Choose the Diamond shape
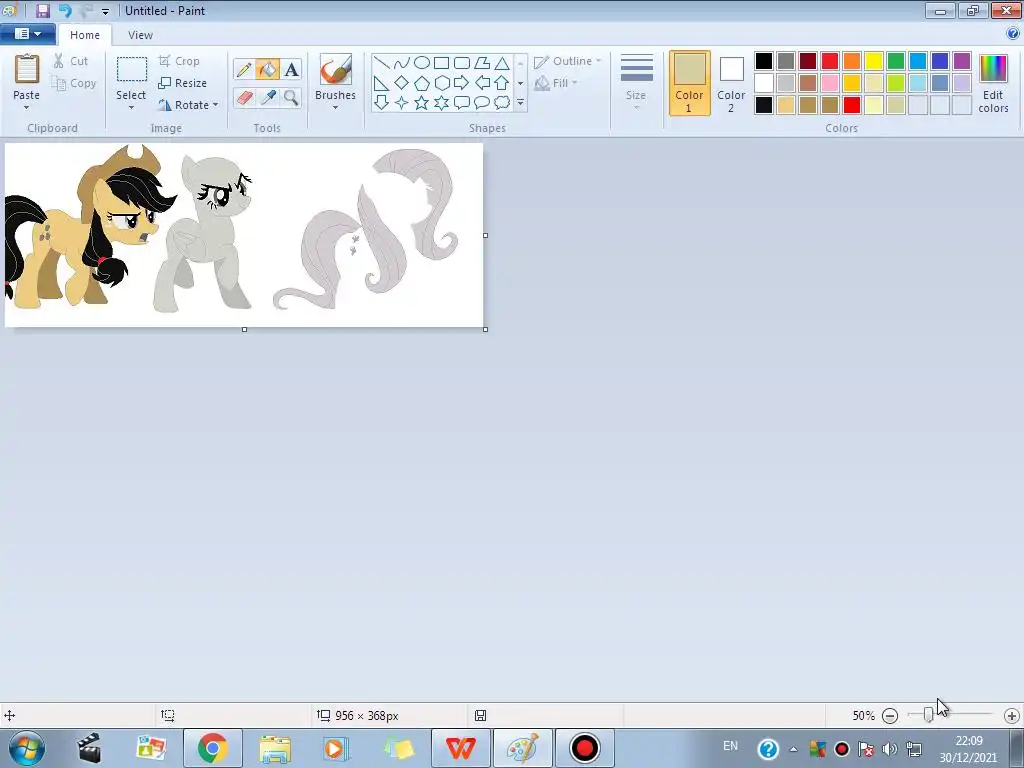Image resolution: width=1024 pixels, height=768 pixels. click(402, 83)
